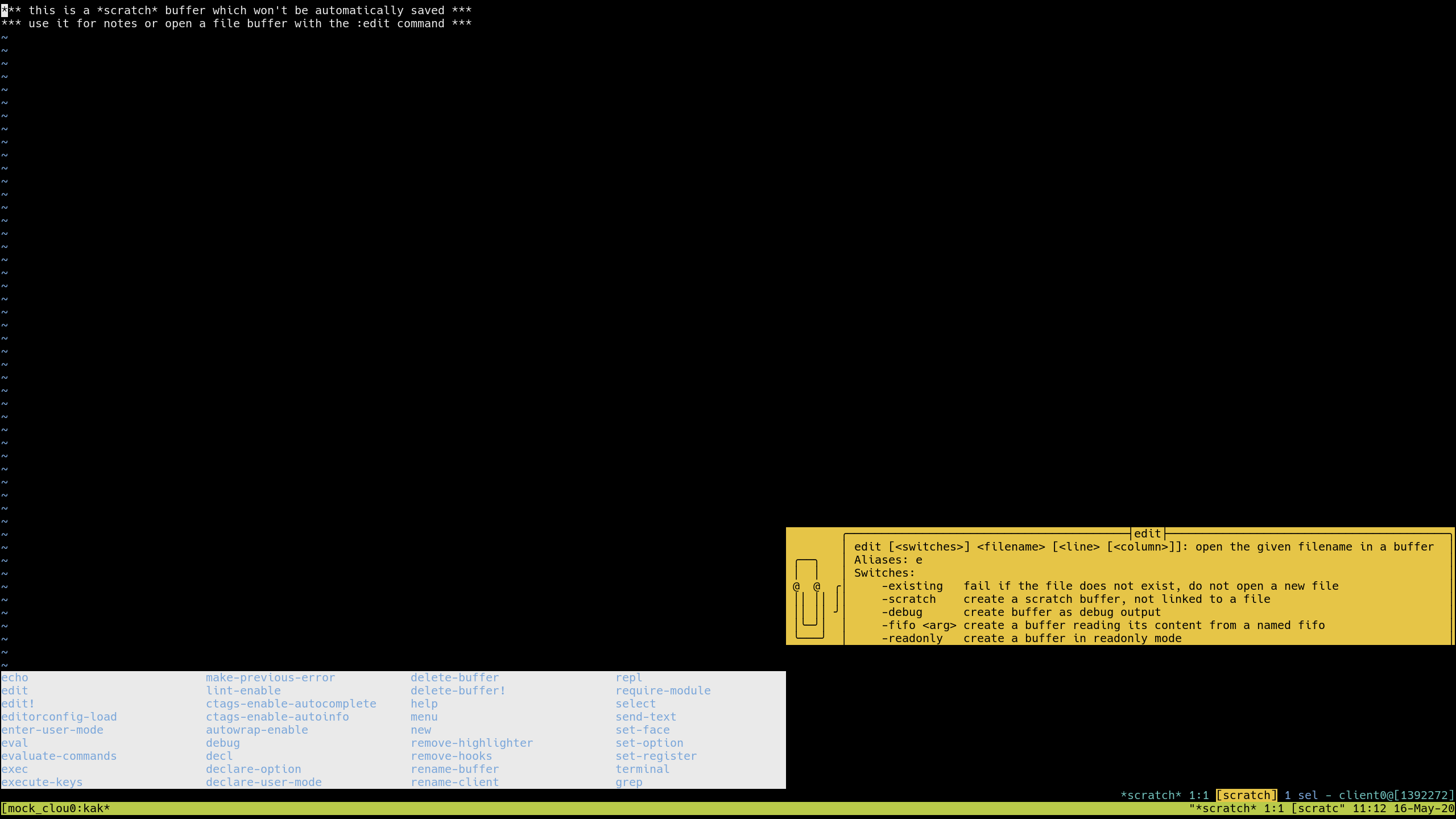Image resolution: width=1456 pixels, height=819 pixels.
Task: Choose 'evaluate-commands' from list
Action: pyautogui.click(x=59, y=756)
